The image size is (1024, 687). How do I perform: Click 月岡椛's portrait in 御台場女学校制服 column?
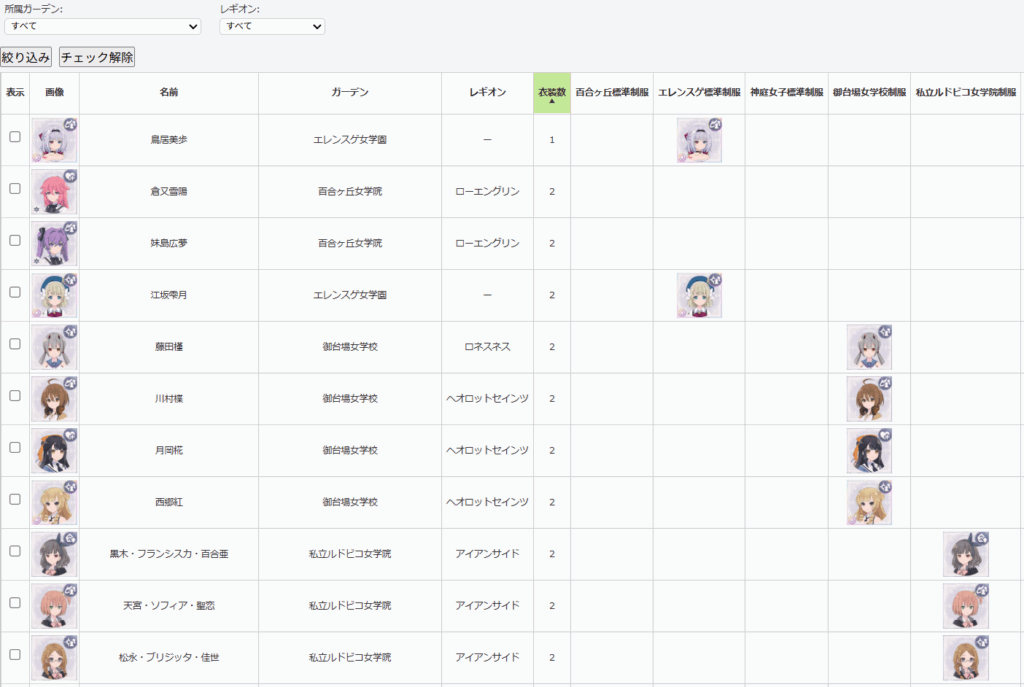point(869,451)
